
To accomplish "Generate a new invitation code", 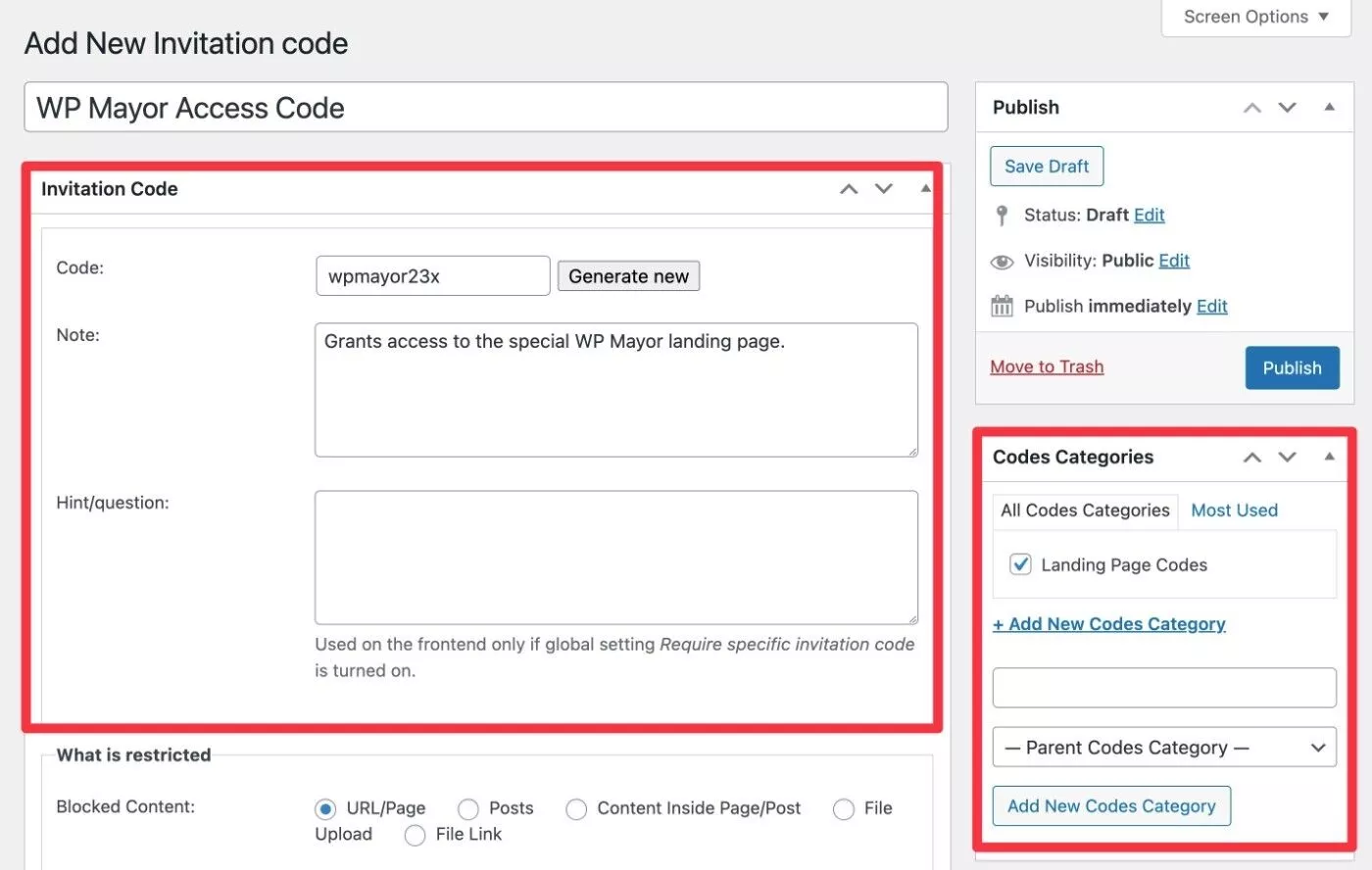I will [628, 276].
